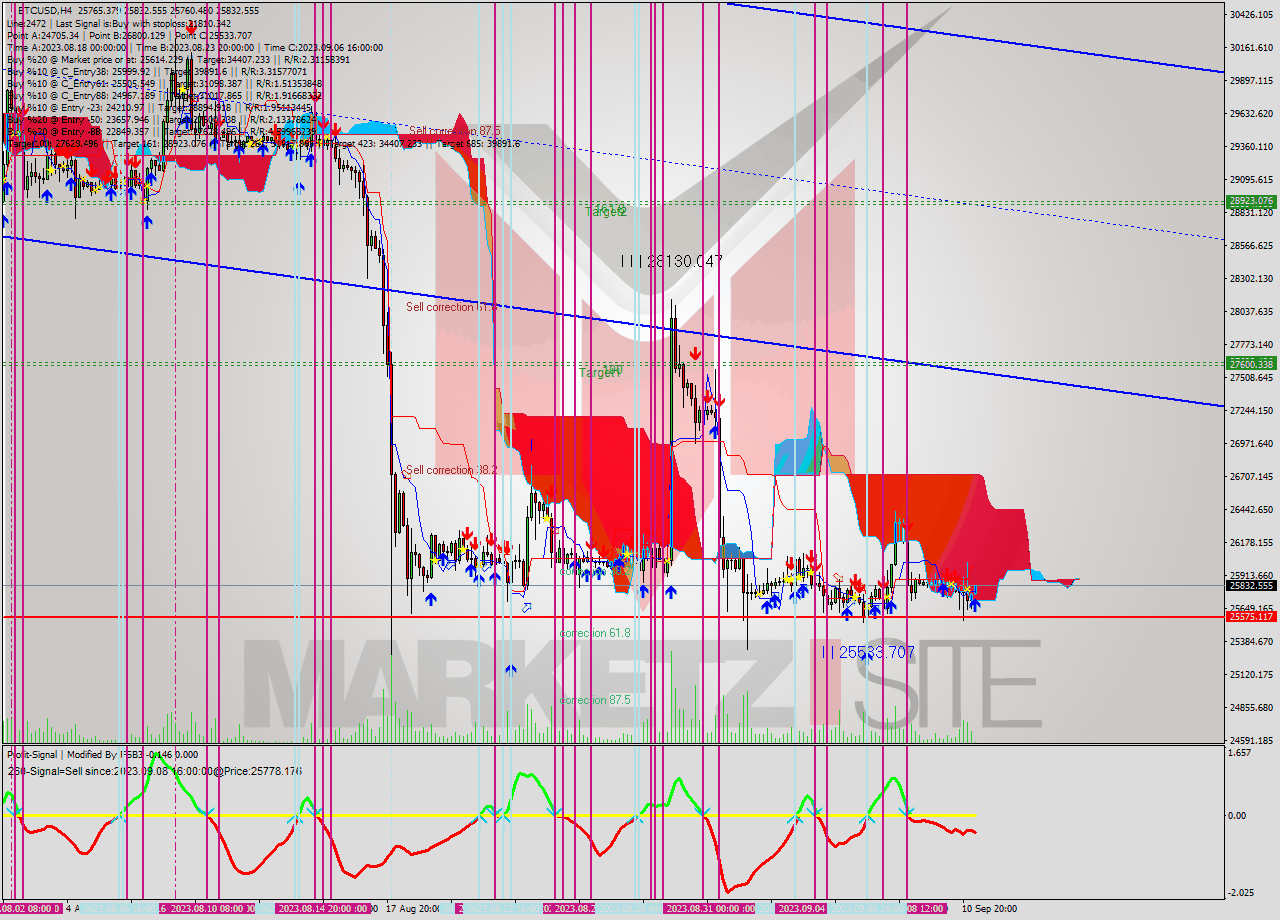Click the 1.657 indicator axis value
This screenshot has width=1280, height=920.
pos(1241,752)
